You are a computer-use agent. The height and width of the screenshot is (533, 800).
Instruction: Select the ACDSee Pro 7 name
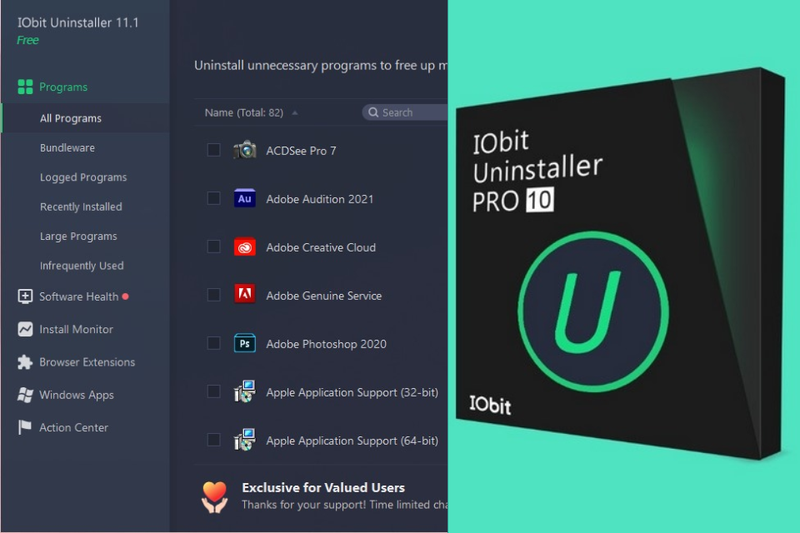coord(301,151)
